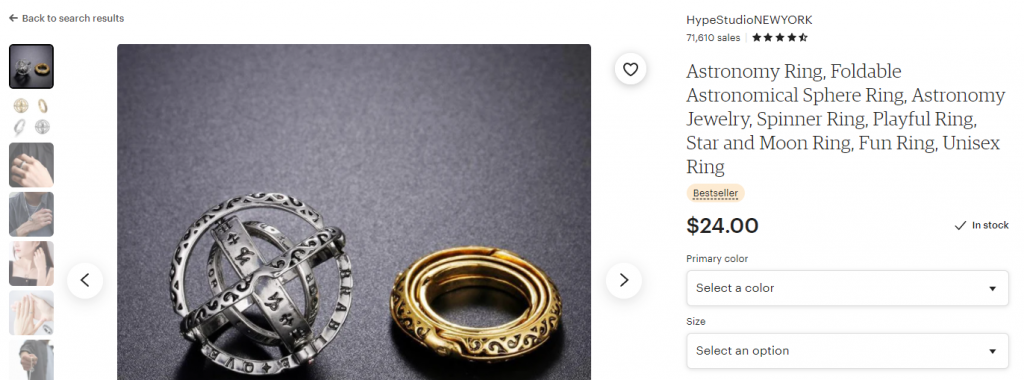Go to next product image arrow
This screenshot has height=380, width=1024.
624,281
